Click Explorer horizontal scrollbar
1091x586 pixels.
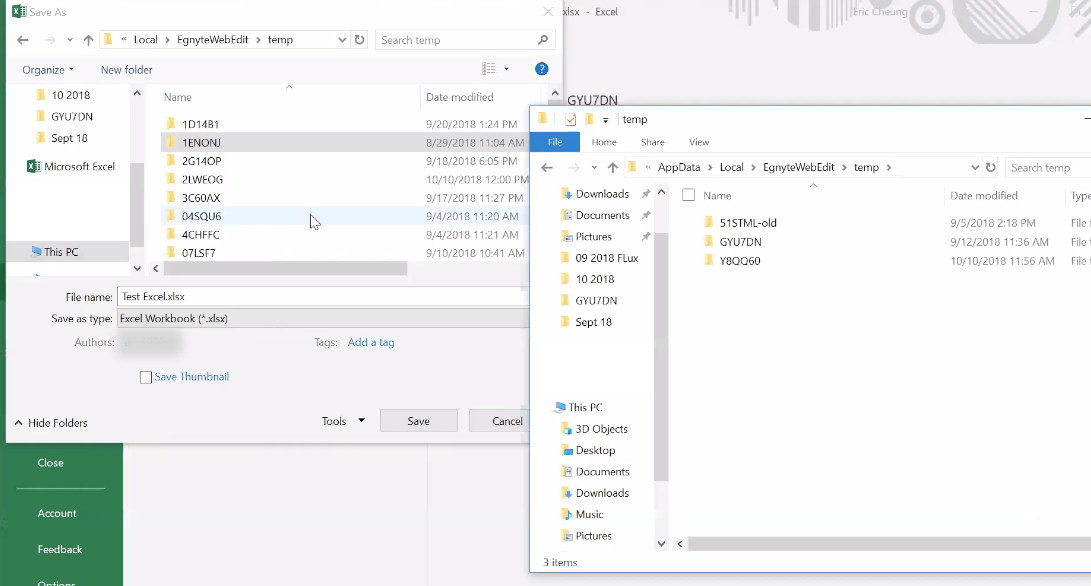(x=889, y=544)
